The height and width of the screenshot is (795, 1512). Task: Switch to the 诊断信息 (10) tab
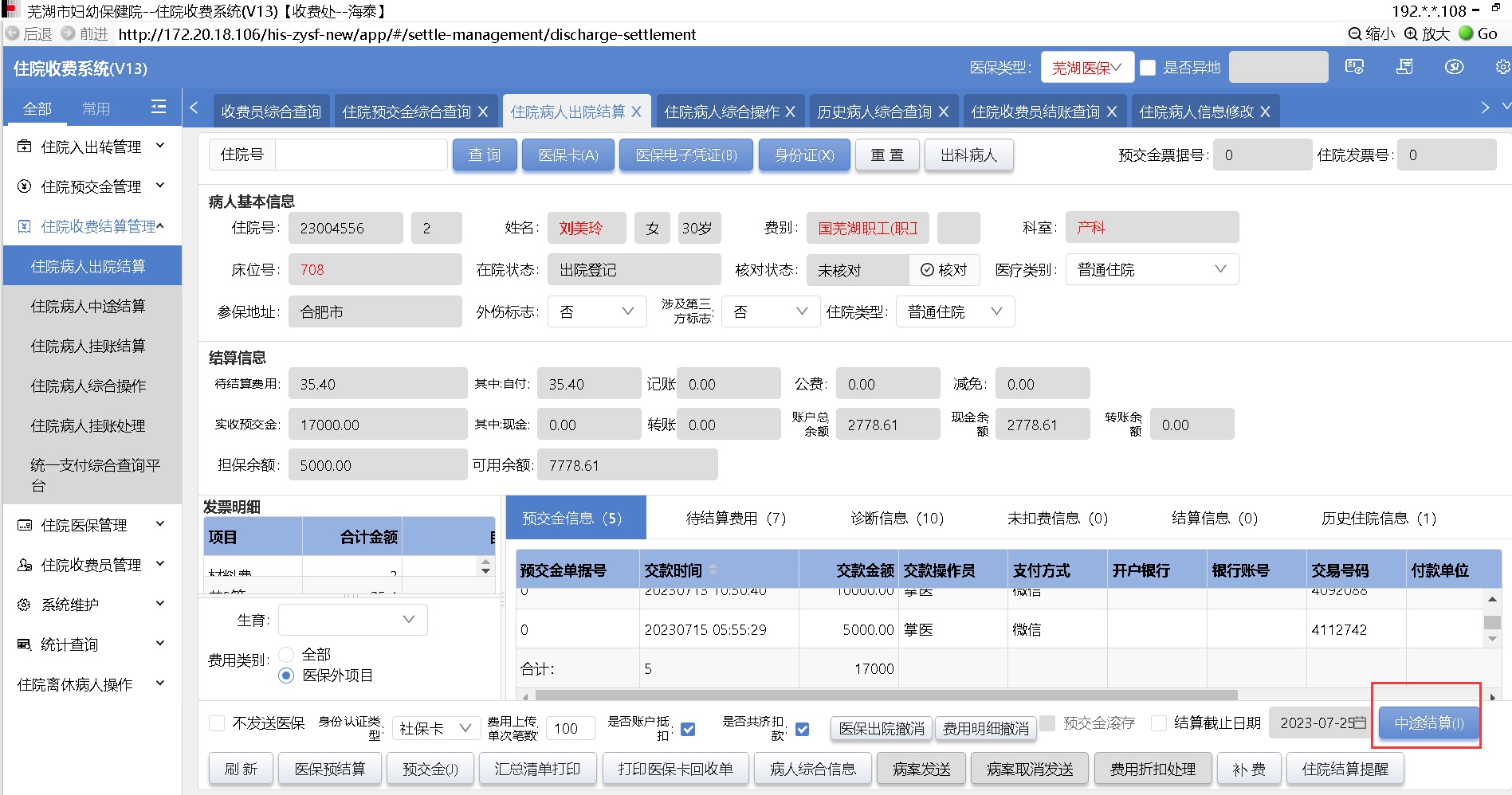click(897, 519)
